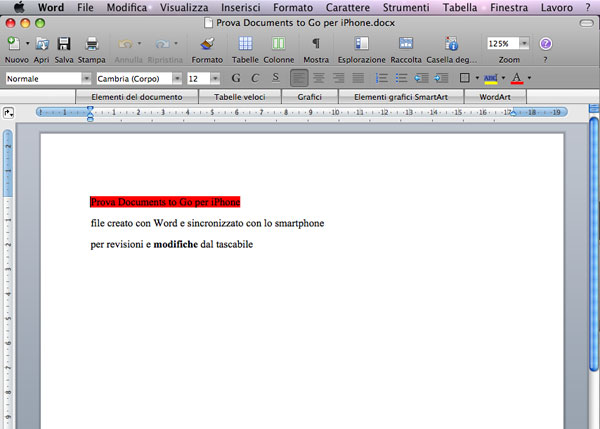The width and height of the screenshot is (600, 429).
Task: Click the highlighted title line in document
Action: (x=165, y=202)
